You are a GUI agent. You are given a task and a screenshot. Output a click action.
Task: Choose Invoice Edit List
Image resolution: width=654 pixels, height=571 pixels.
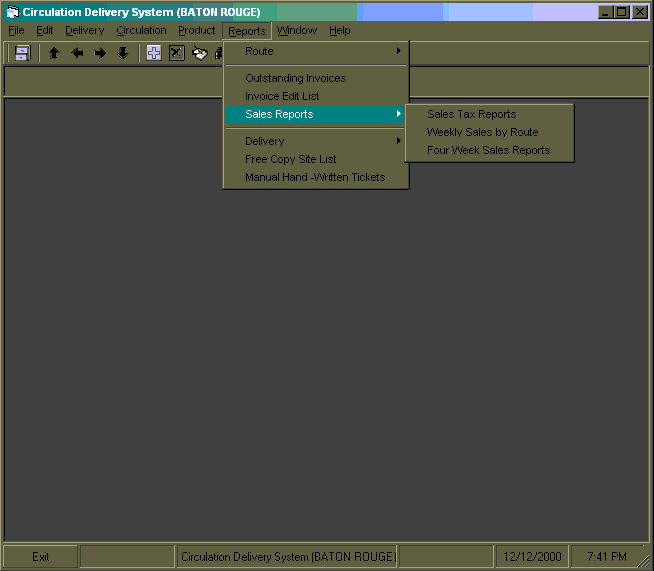point(316,96)
